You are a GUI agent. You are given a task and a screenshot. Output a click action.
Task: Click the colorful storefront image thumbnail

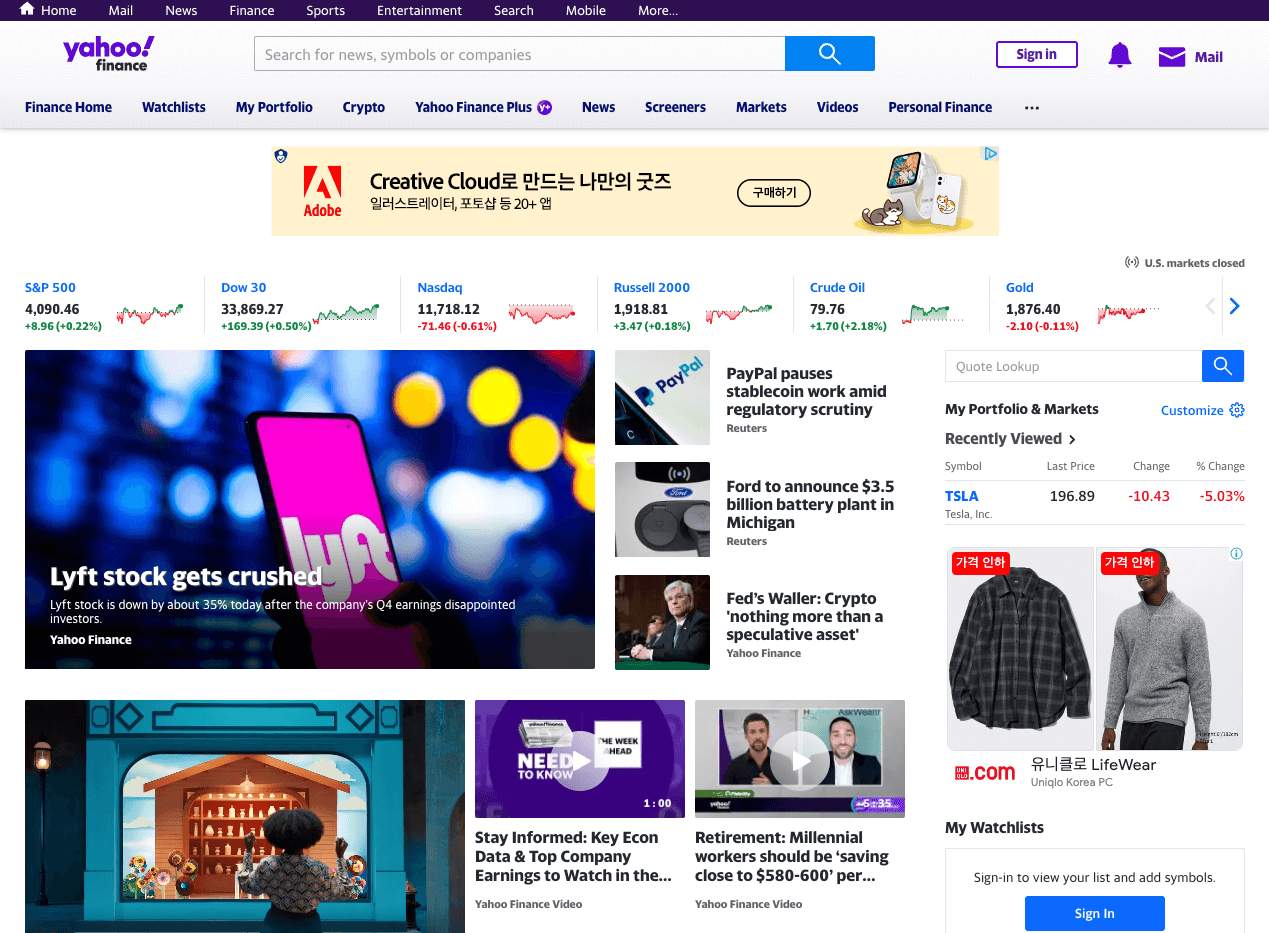pos(245,816)
